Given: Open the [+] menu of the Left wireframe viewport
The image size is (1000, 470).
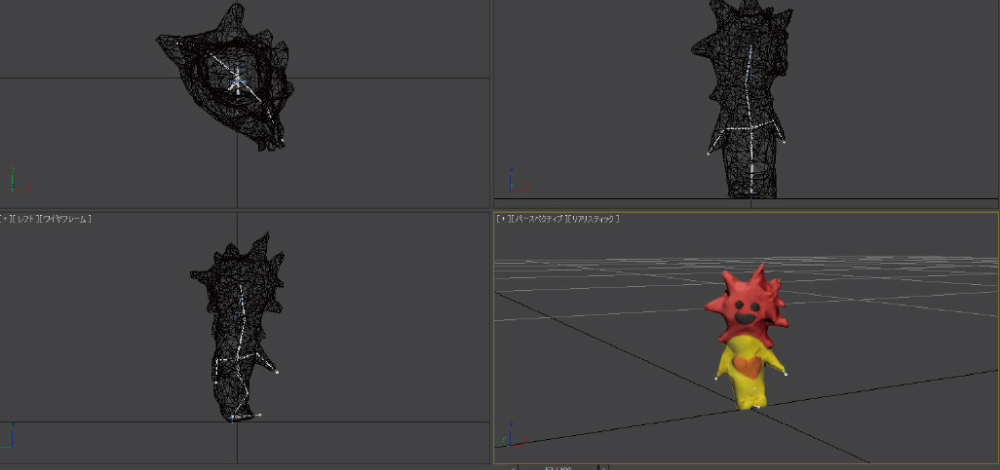Looking at the screenshot, I should pos(5,219).
